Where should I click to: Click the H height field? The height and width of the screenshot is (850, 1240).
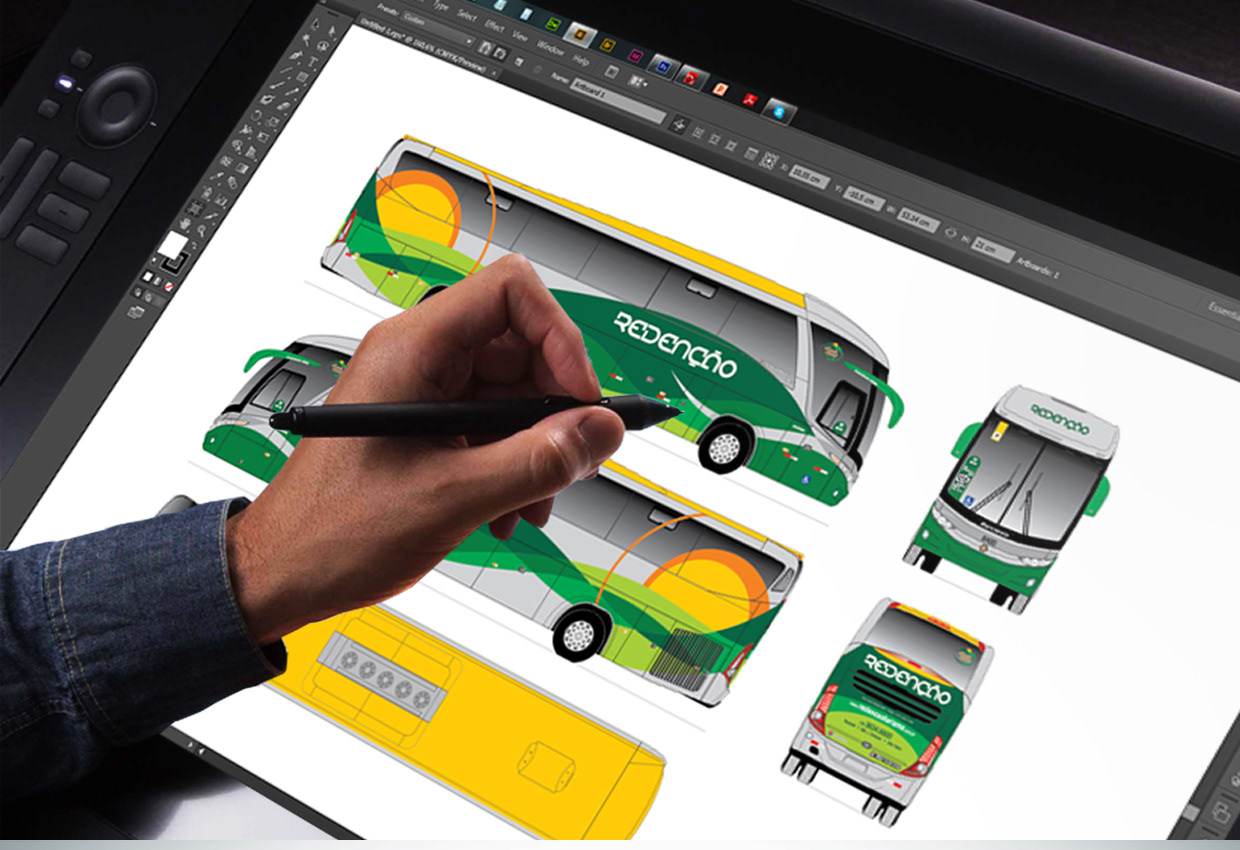point(993,250)
